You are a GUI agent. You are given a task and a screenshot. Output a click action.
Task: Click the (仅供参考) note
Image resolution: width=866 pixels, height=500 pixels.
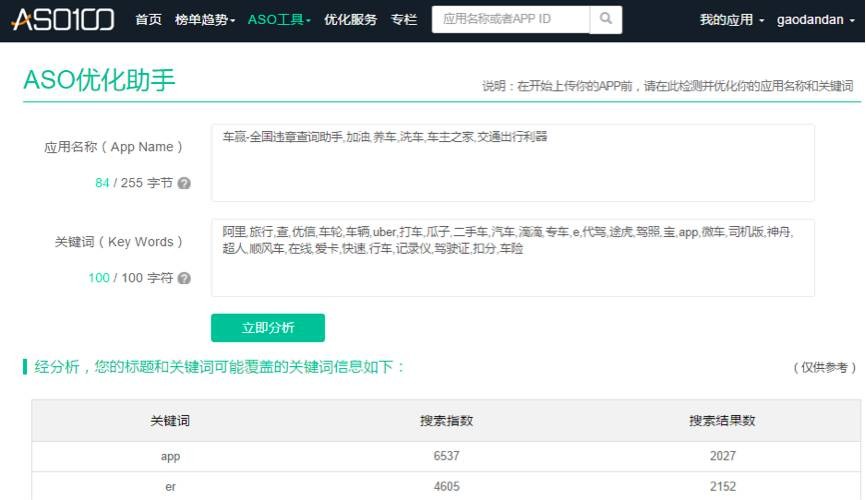tap(824, 367)
